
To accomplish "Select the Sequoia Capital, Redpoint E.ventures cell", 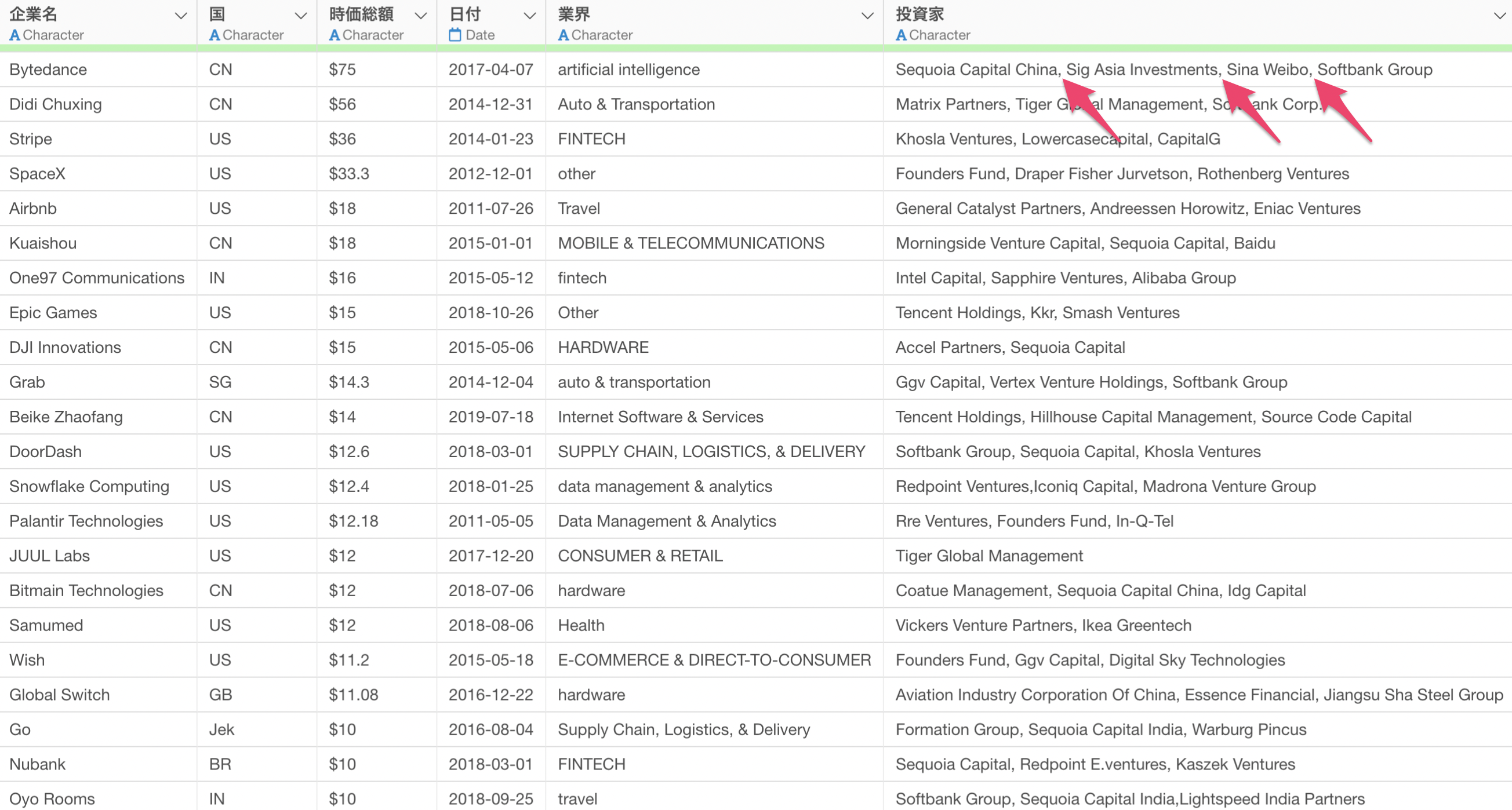I will 1197,764.
